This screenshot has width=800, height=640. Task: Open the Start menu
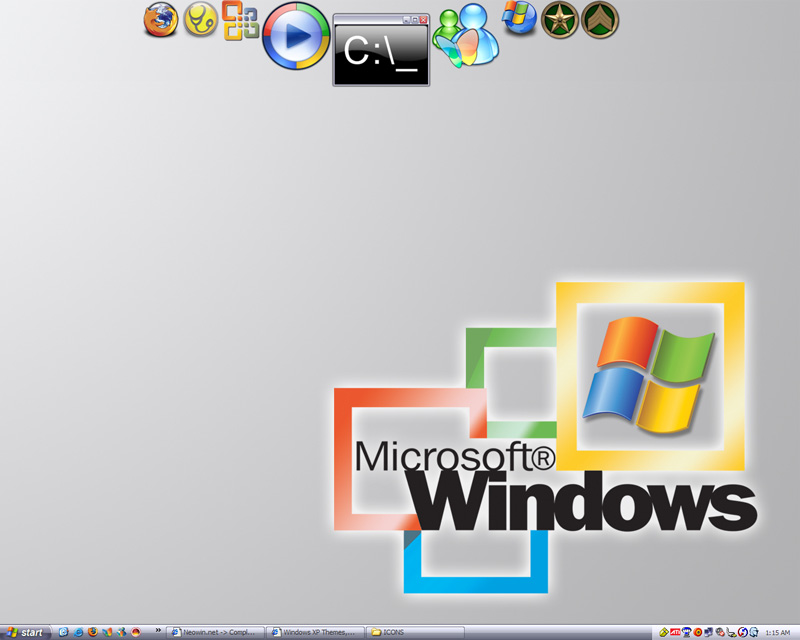[25, 631]
